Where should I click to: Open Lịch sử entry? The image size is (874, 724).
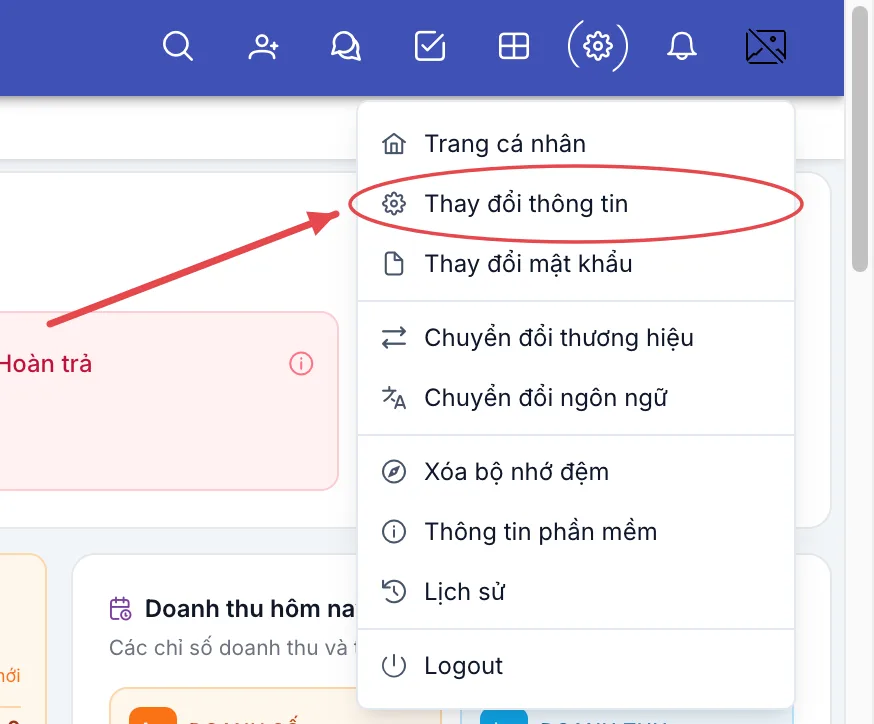pyautogui.click(x=576, y=592)
